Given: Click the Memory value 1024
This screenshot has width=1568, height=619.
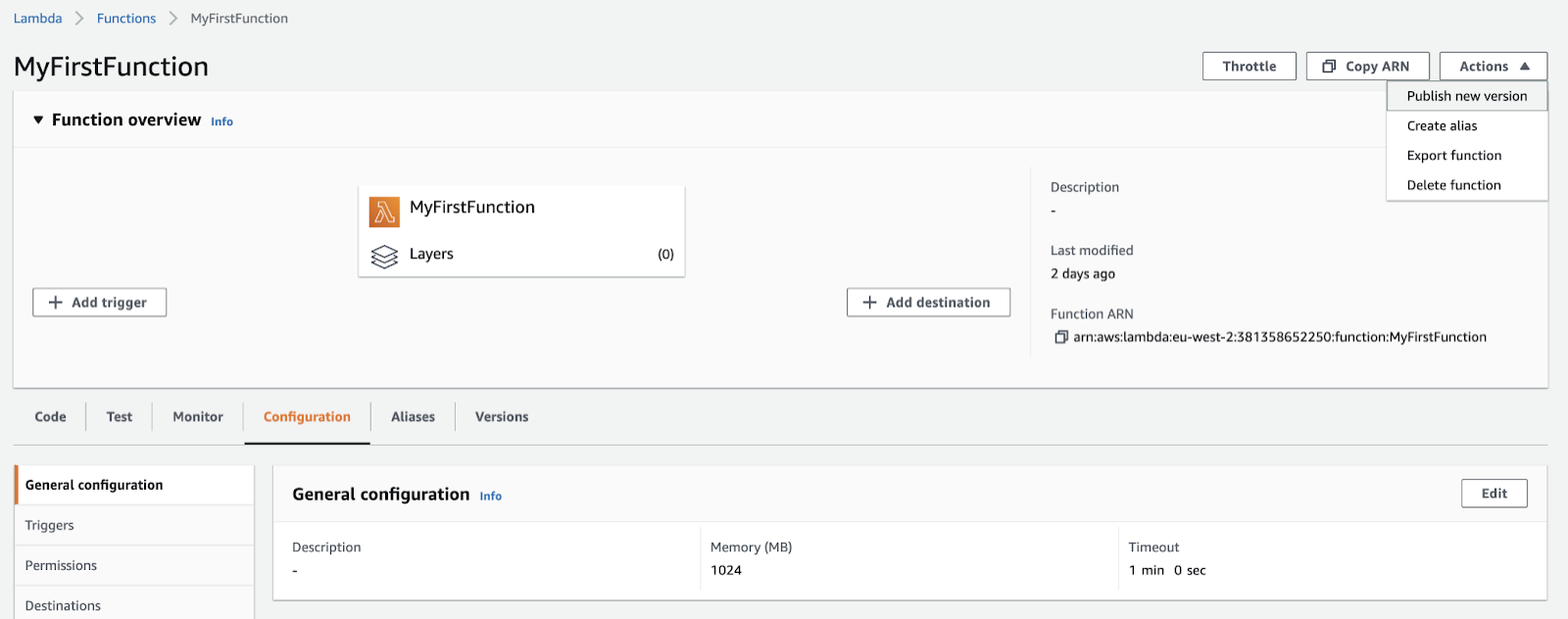Looking at the screenshot, I should (x=726, y=571).
